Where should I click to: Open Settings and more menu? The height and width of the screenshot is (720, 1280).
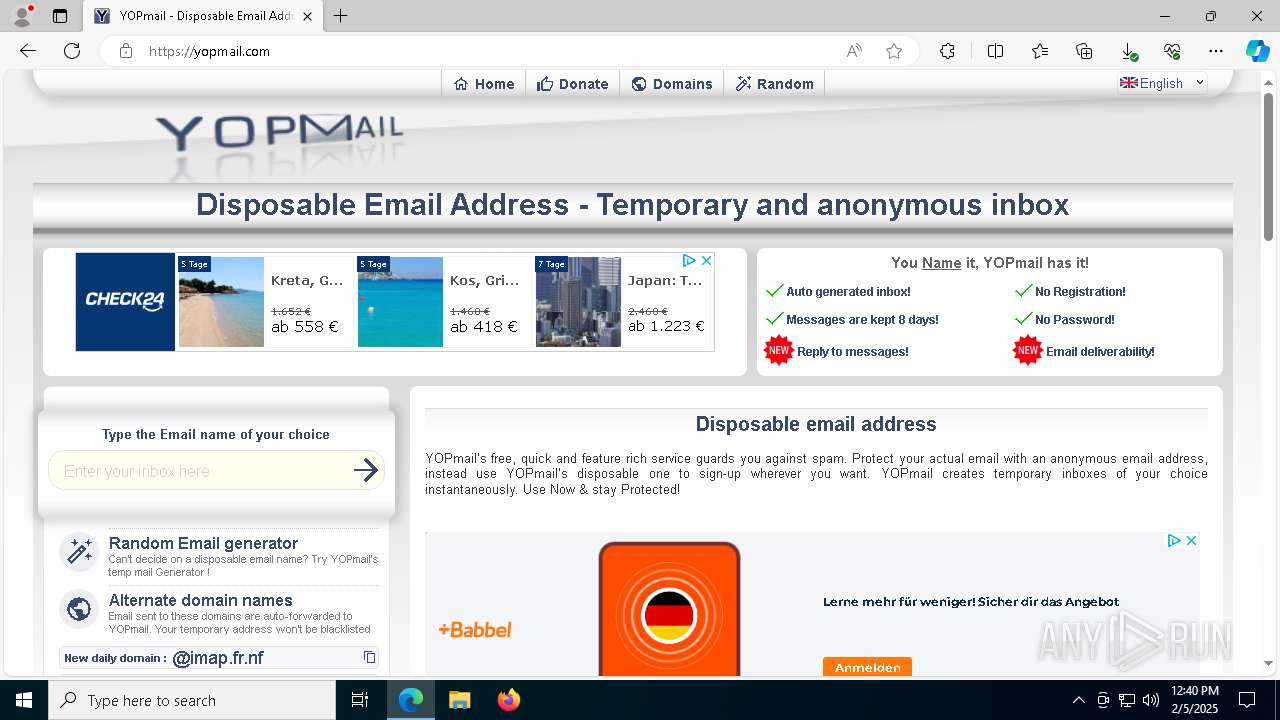[1216, 51]
